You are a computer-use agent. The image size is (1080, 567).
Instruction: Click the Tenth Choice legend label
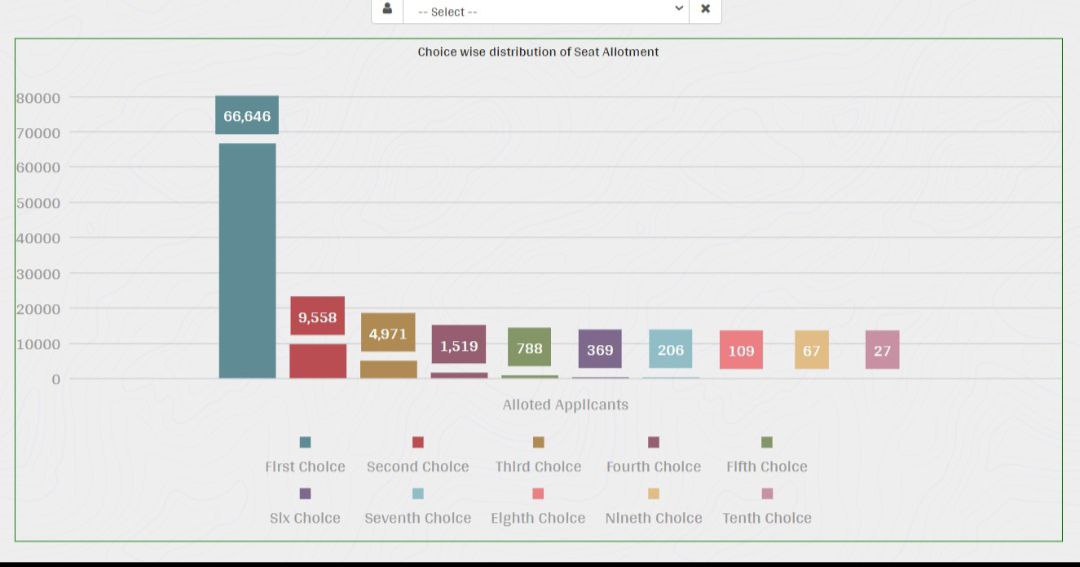pyautogui.click(x=767, y=518)
